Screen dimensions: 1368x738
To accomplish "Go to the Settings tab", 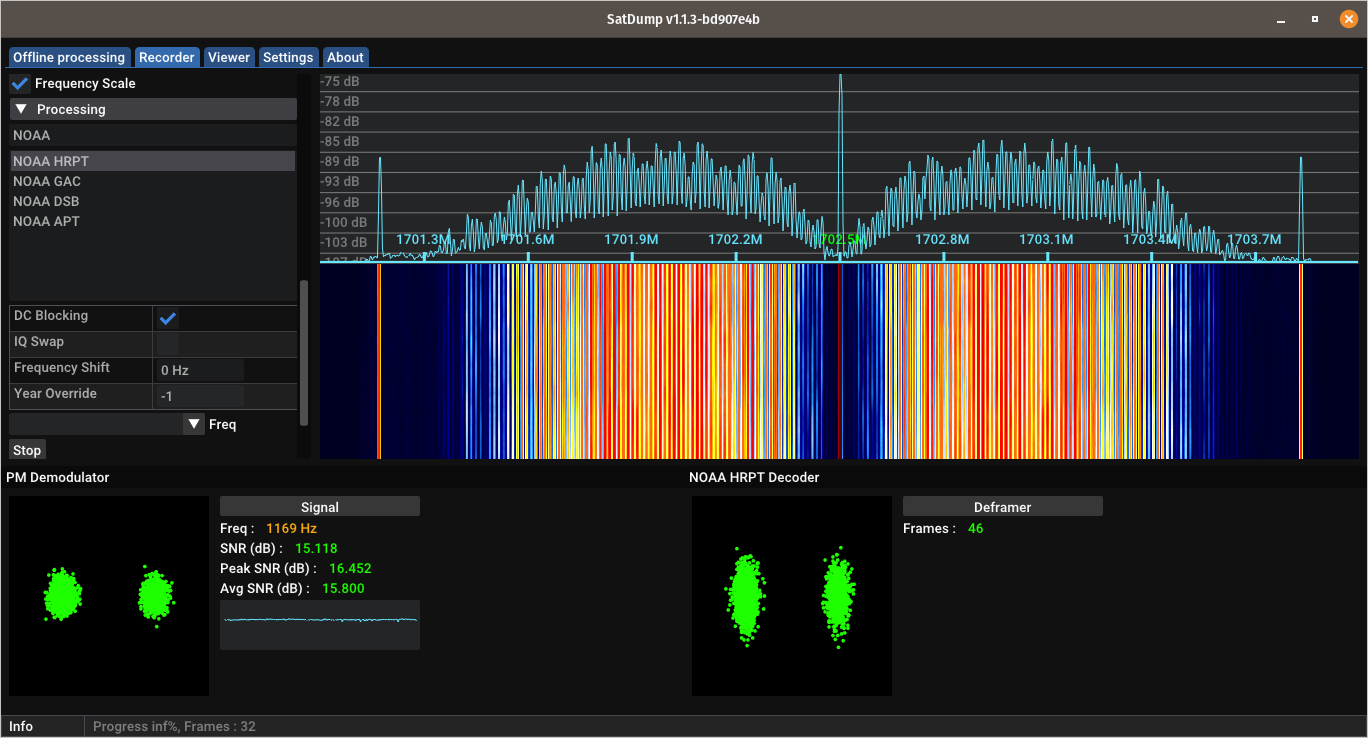I will point(288,57).
